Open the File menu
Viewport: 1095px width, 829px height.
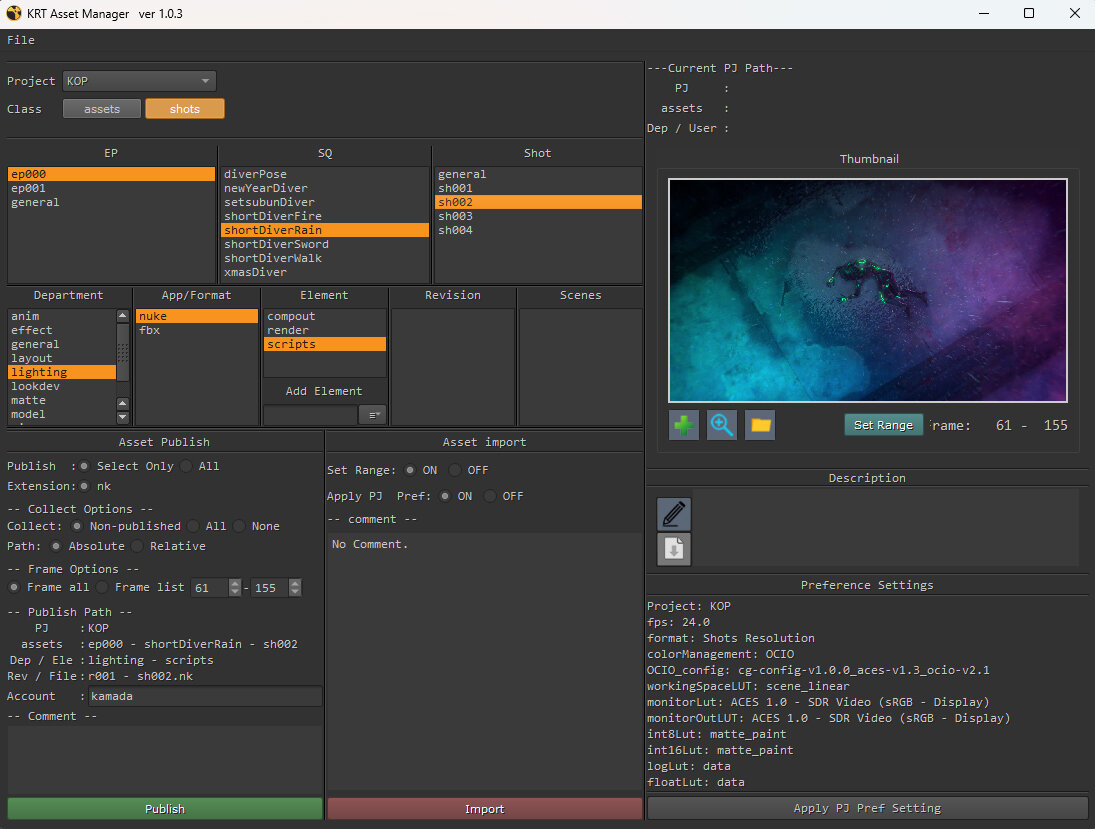pyautogui.click(x=21, y=40)
